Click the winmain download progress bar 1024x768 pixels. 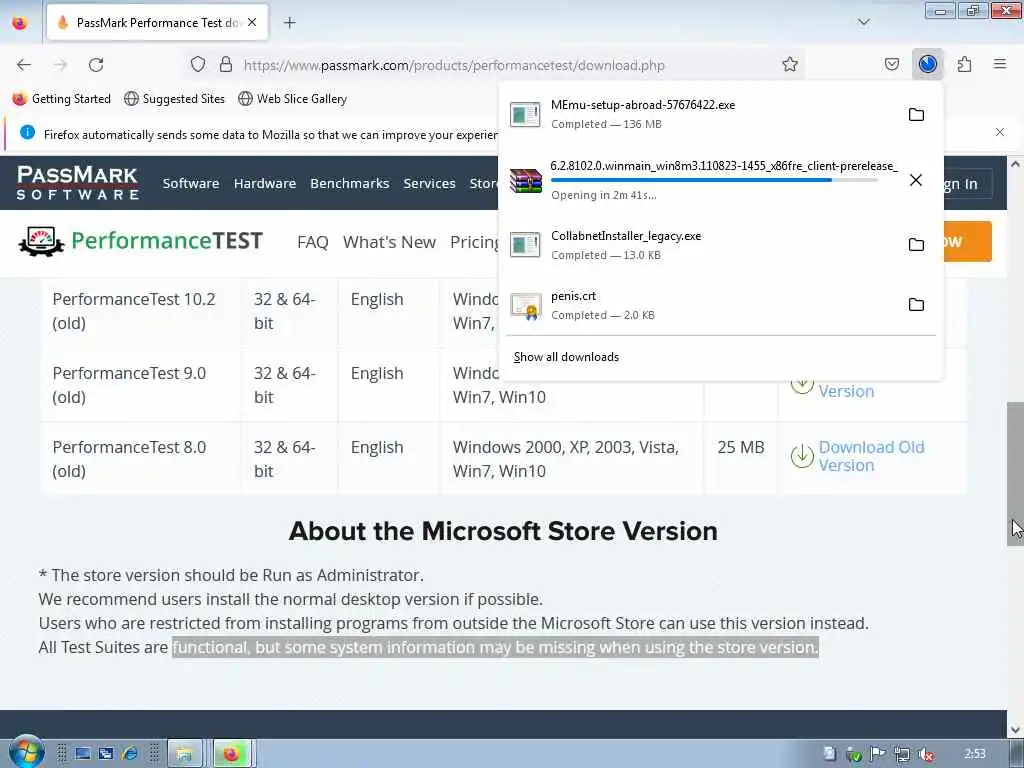(x=714, y=180)
